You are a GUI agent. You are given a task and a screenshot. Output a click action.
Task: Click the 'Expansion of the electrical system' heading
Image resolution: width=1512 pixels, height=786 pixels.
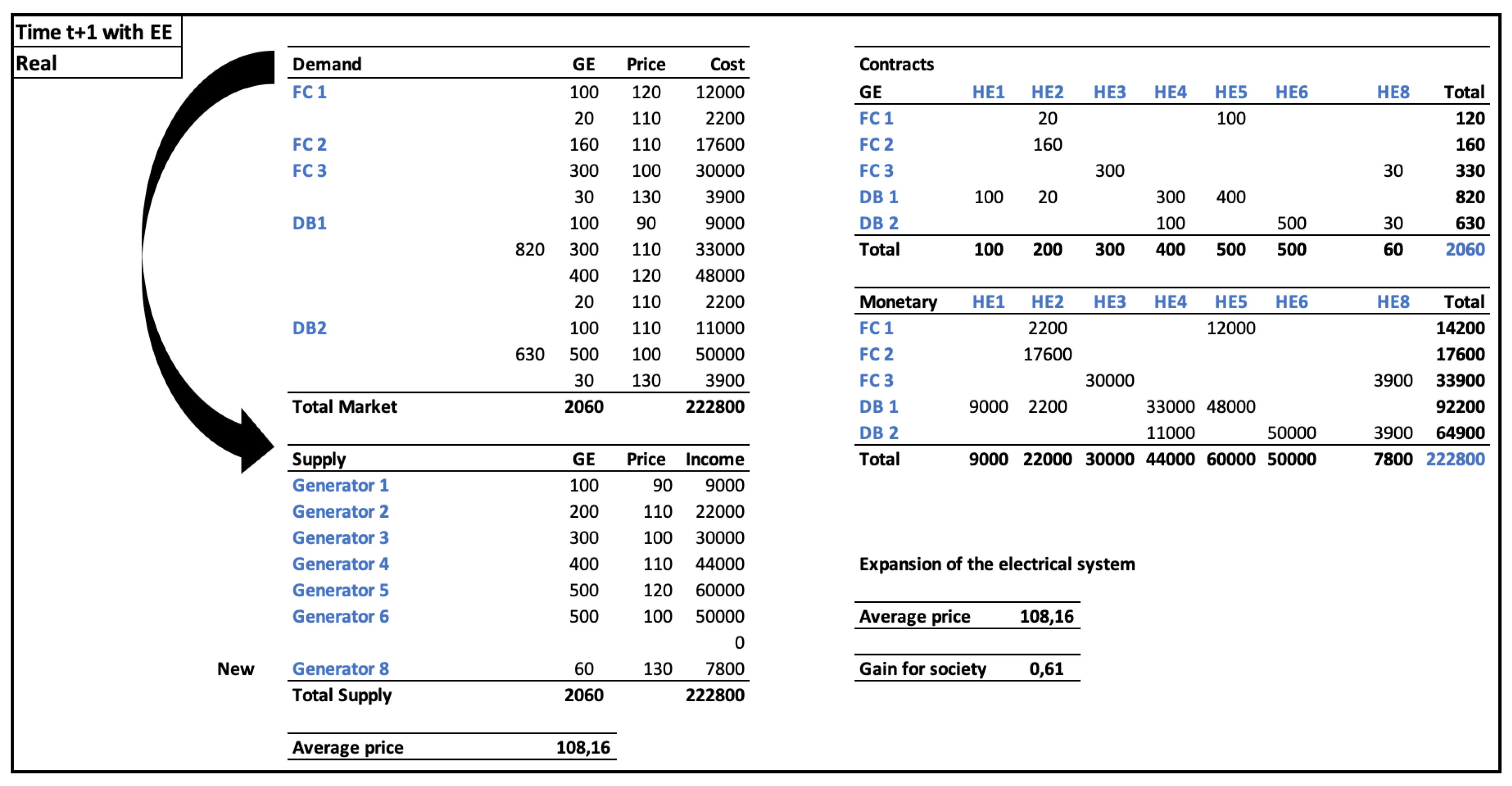997,564
